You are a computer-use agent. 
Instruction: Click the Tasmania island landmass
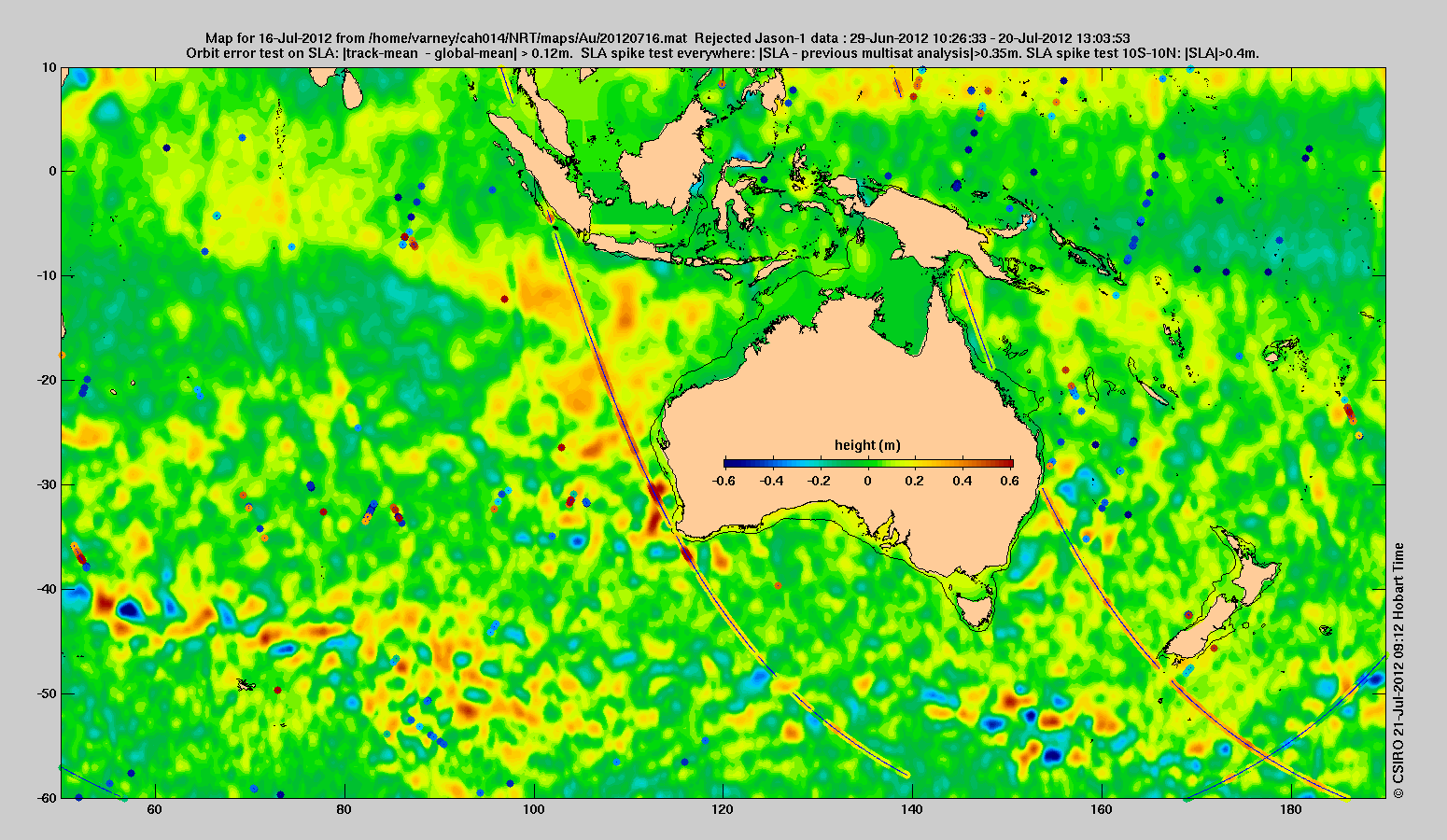[976, 612]
